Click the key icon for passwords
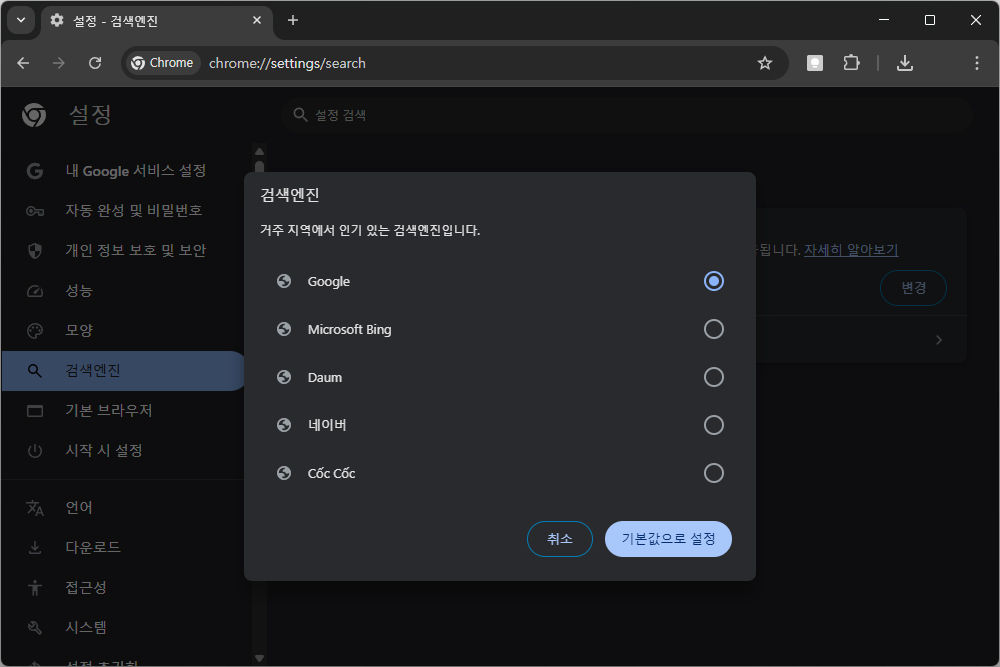Image resolution: width=1000 pixels, height=667 pixels. click(35, 211)
